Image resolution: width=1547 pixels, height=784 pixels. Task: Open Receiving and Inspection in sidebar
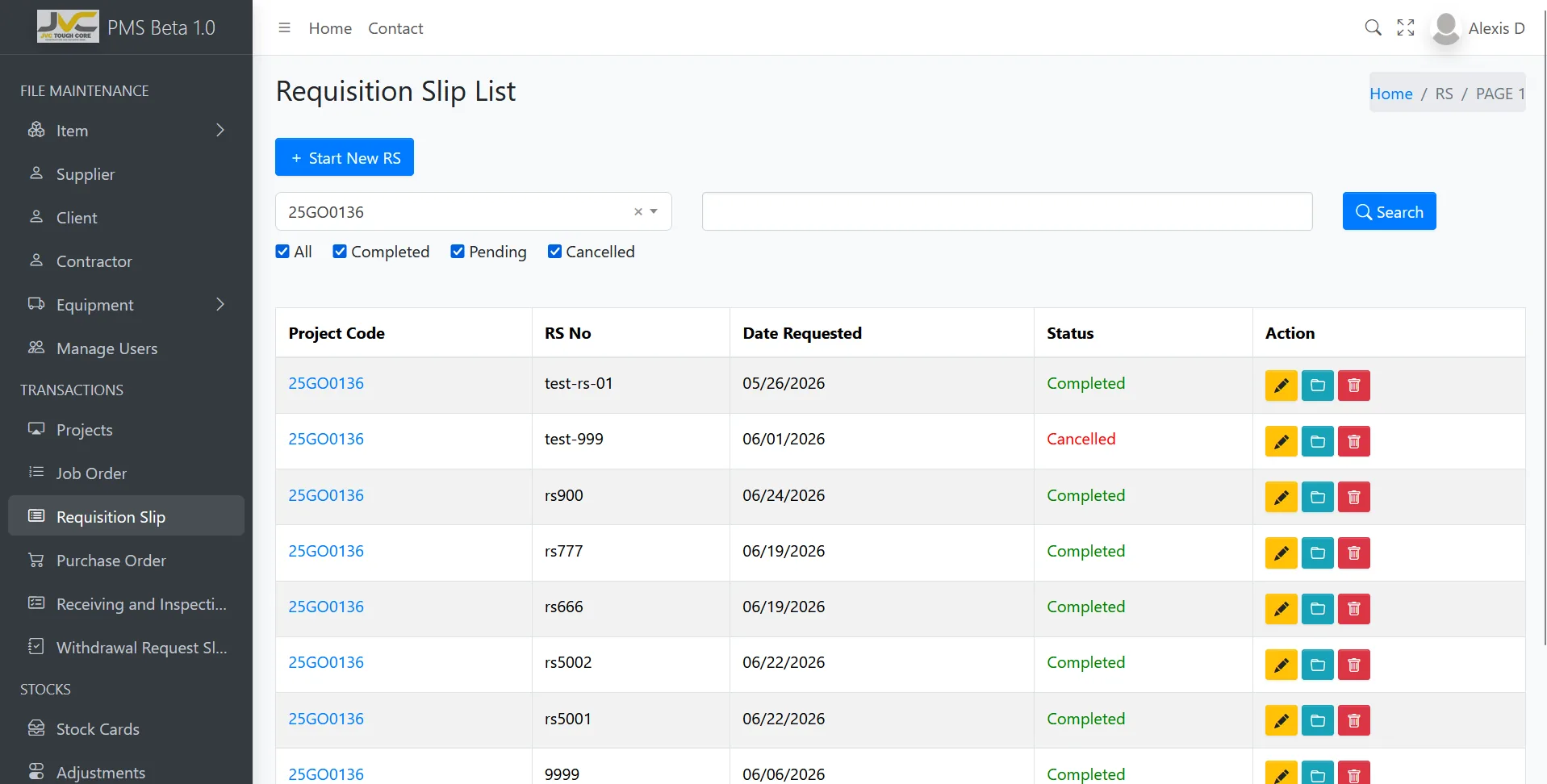point(126,604)
